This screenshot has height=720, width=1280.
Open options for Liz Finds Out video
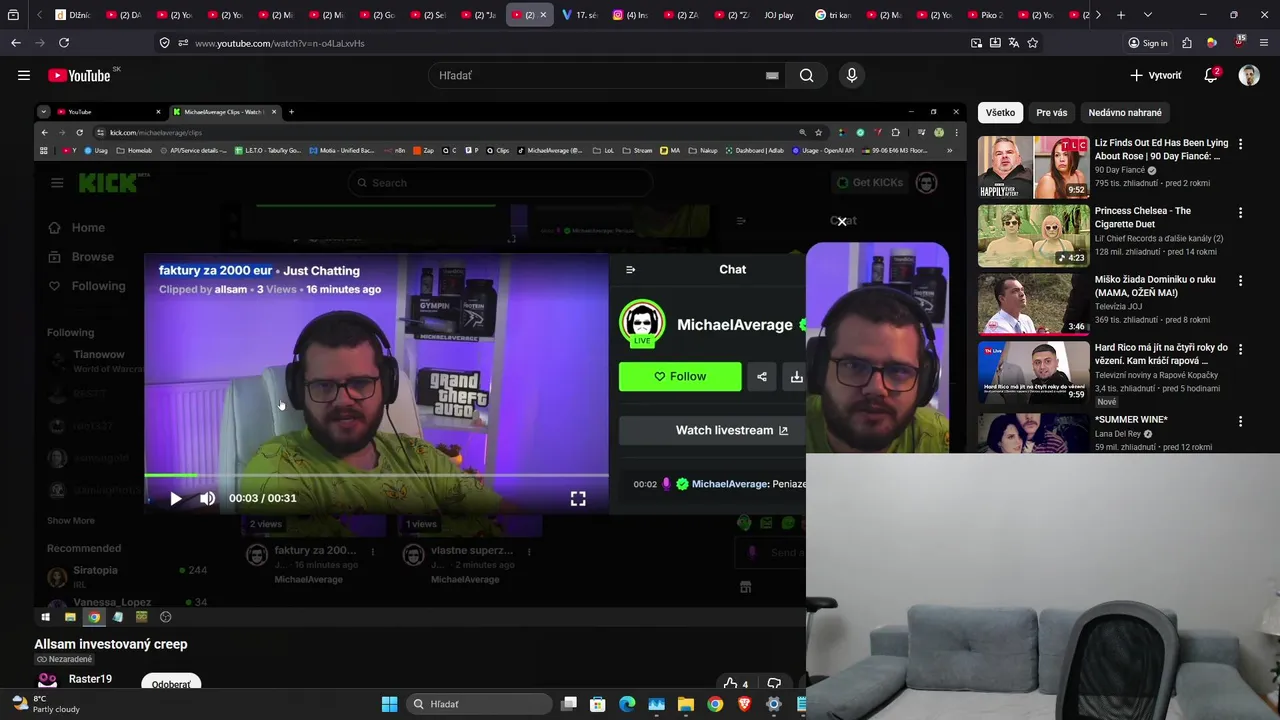[1240, 144]
